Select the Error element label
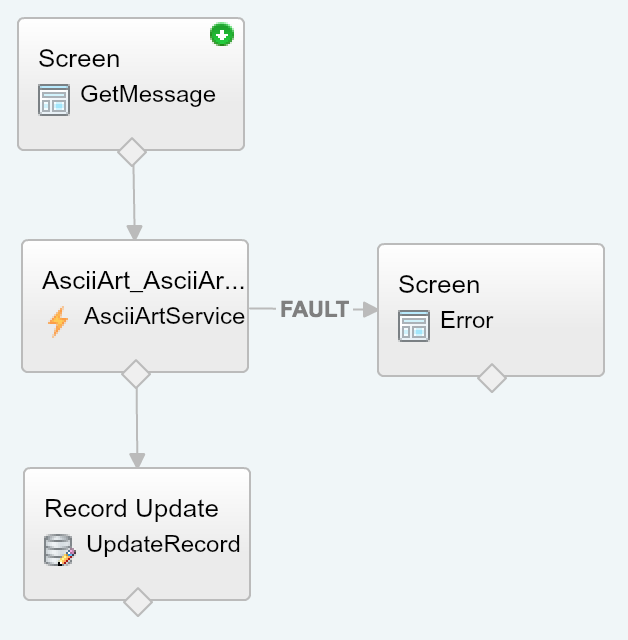 point(466,321)
